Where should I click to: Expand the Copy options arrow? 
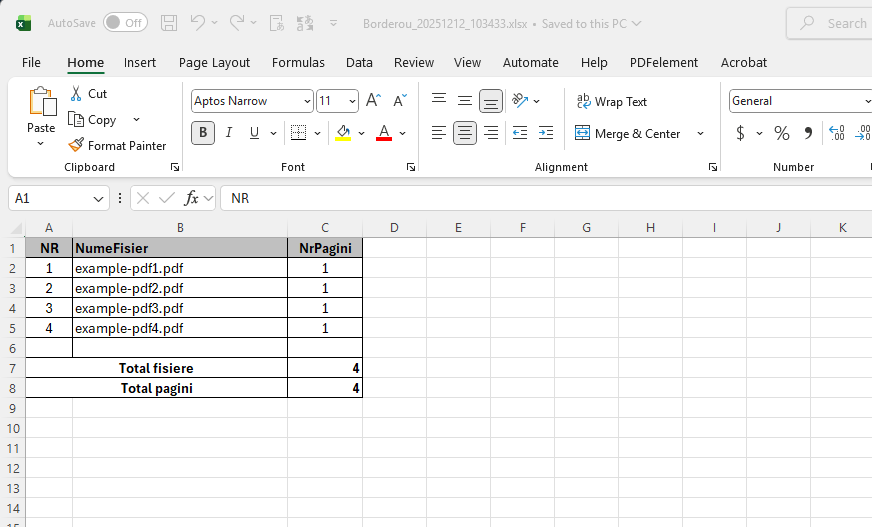tap(136, 120)
